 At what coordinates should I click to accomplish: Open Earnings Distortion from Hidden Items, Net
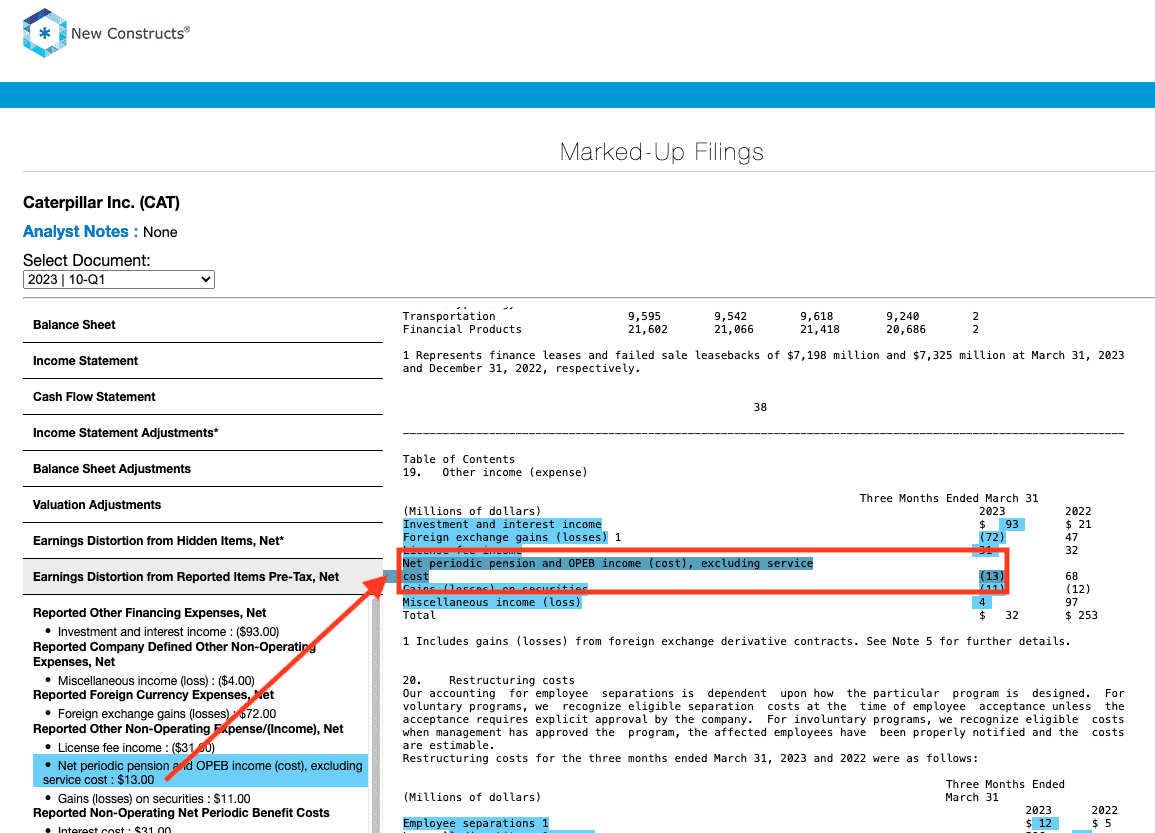point(203,541)
